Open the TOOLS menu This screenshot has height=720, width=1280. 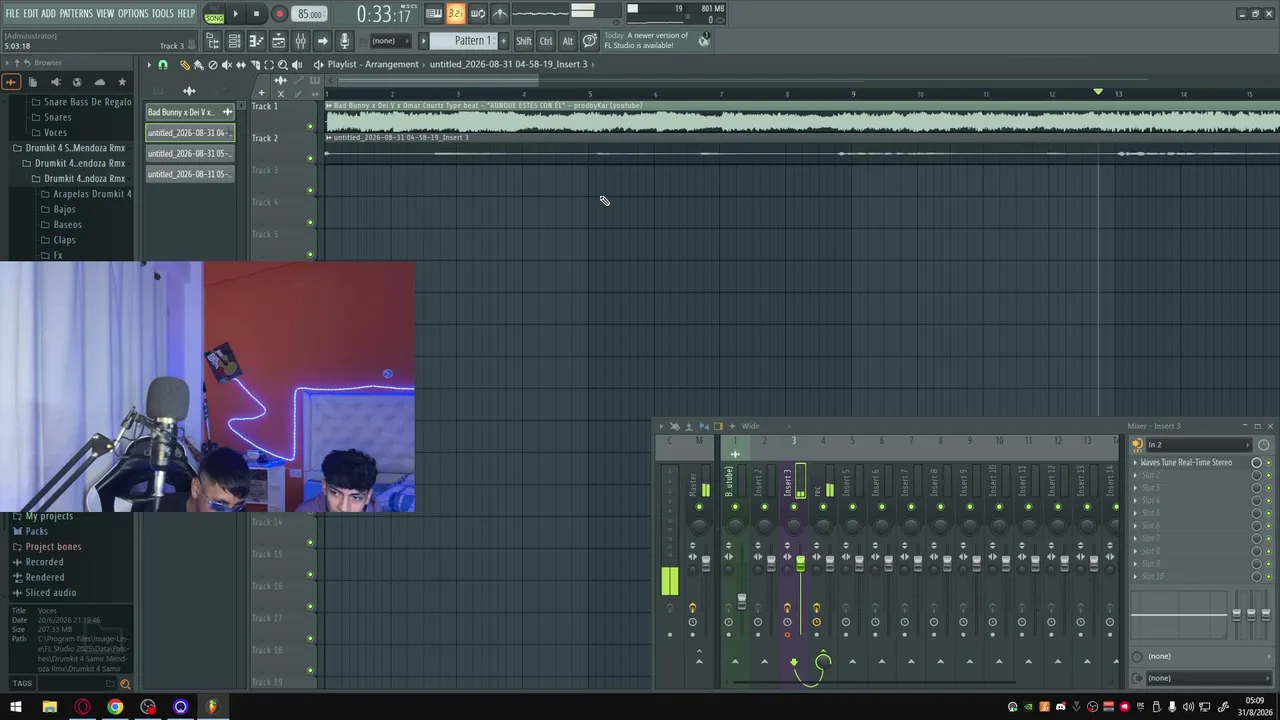pyautogui.click(x=163, y=13)
